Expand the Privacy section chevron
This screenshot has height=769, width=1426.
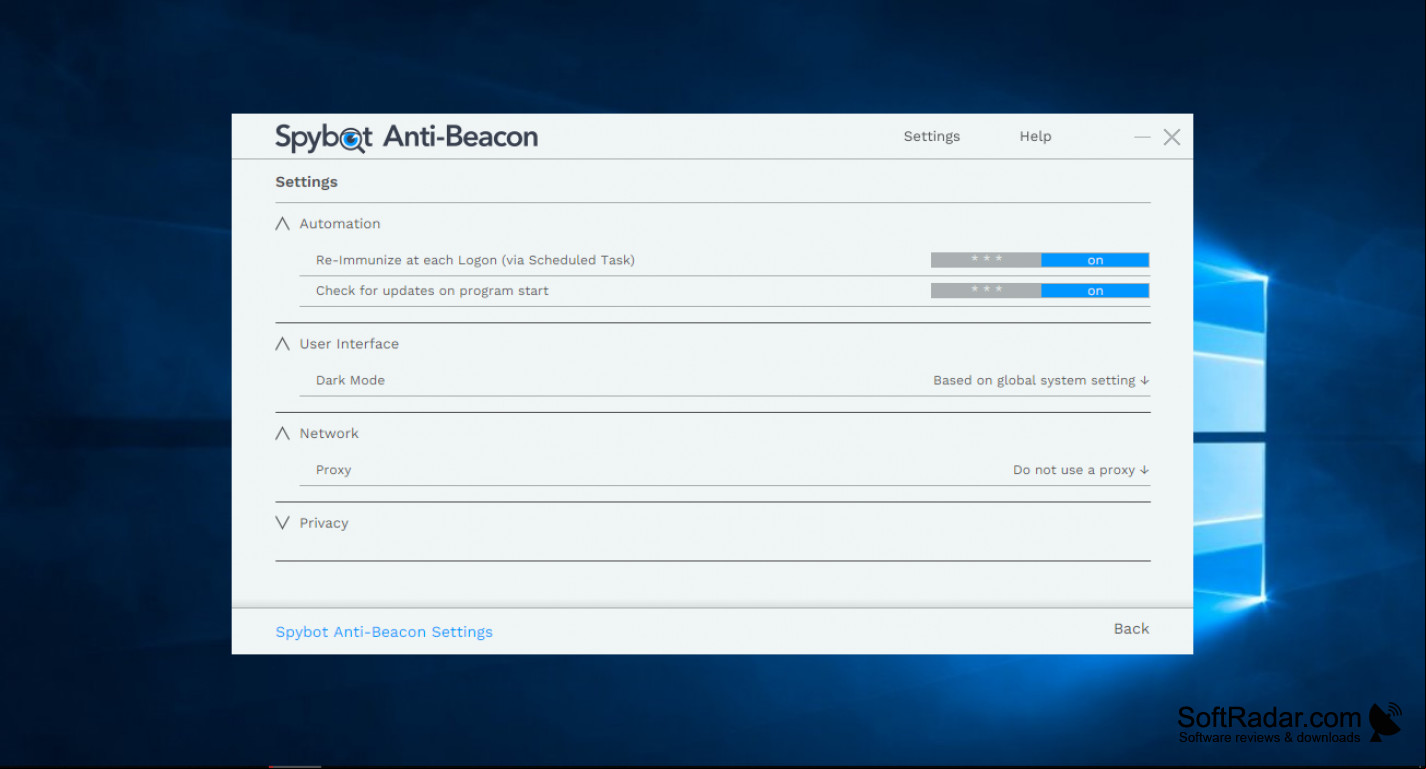(283, 523)
